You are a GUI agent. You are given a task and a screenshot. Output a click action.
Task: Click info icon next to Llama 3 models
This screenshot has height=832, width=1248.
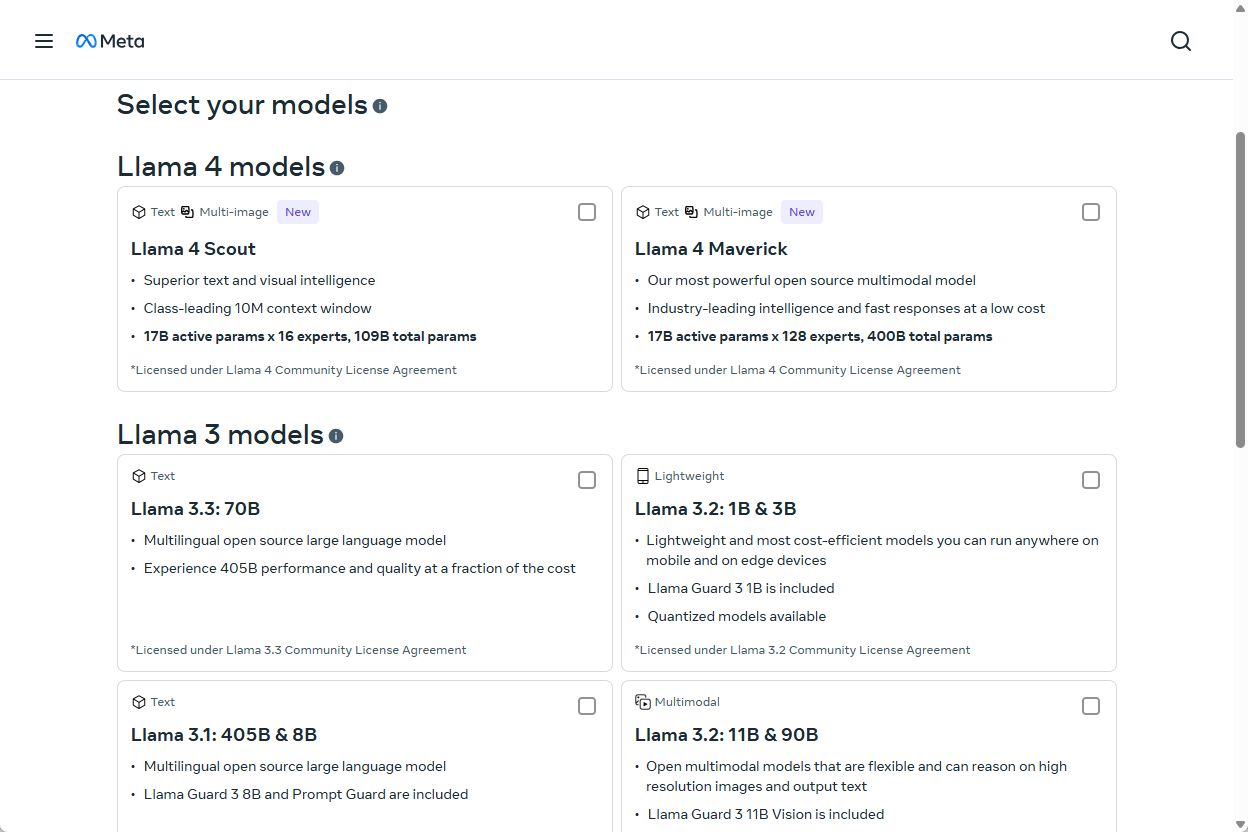pos(336,436)
